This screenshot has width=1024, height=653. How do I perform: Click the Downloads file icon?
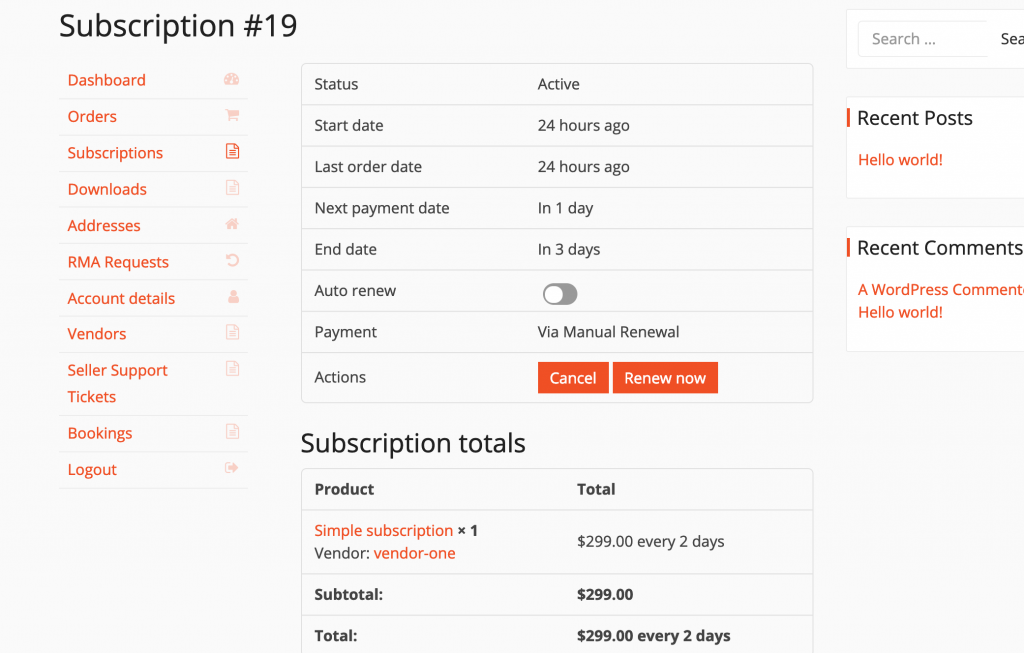click(x=232, y=188)
